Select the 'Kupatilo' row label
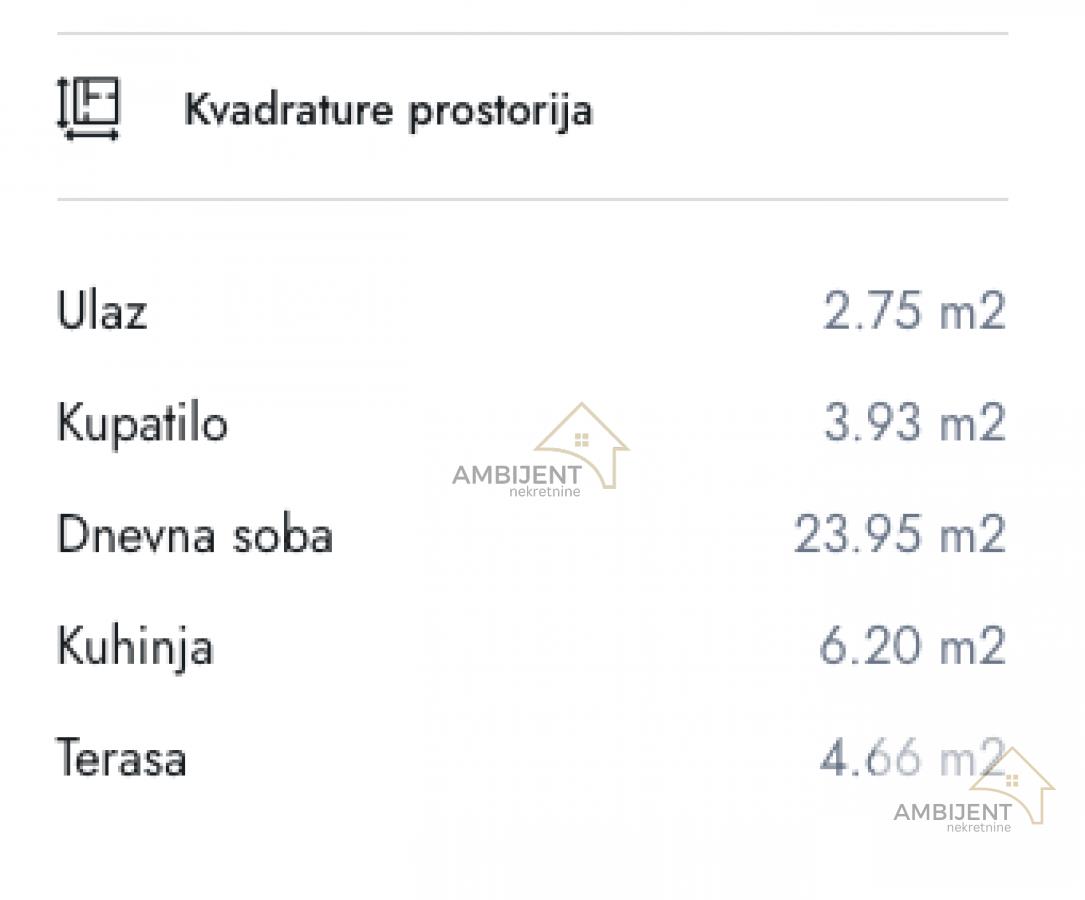The width and height of the screenshot is (1085, 900). pyautogui.click(x=142, y=423)
